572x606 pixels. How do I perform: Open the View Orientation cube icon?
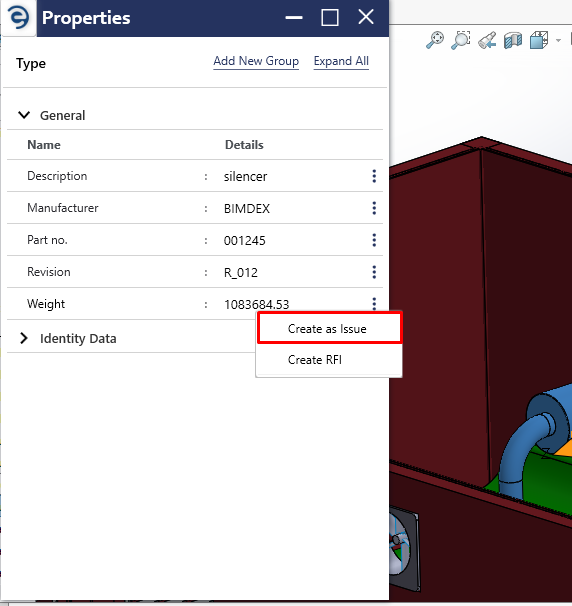tap(539, 40)
